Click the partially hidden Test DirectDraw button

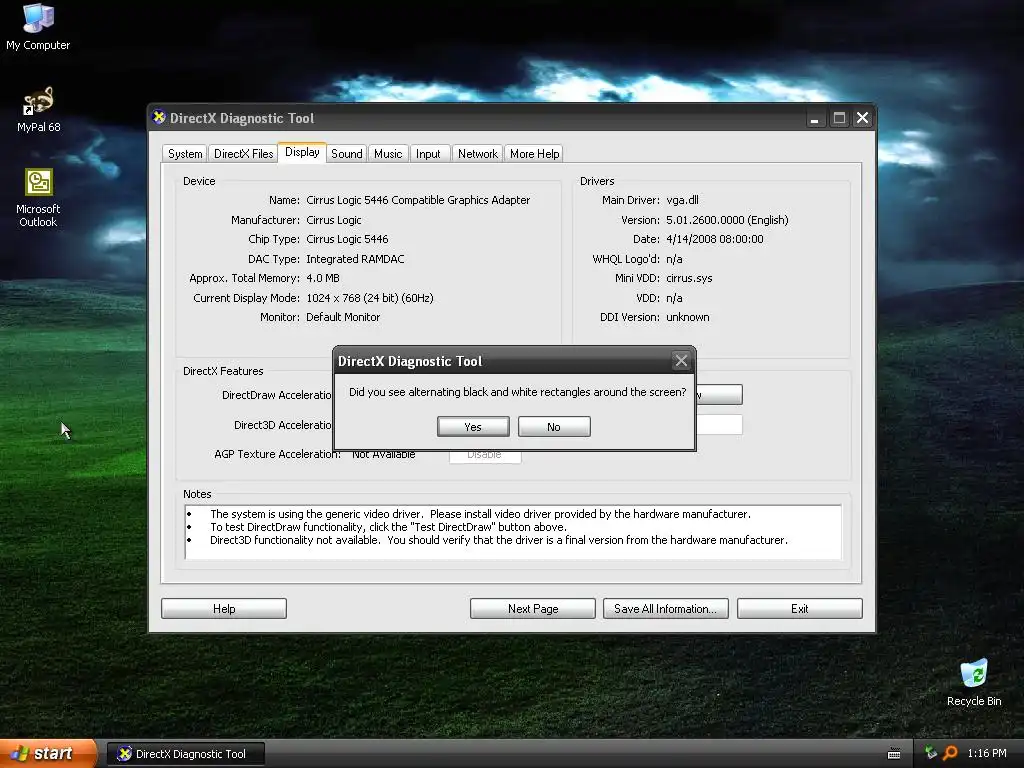pyautogui.click(x=719, y=394)
